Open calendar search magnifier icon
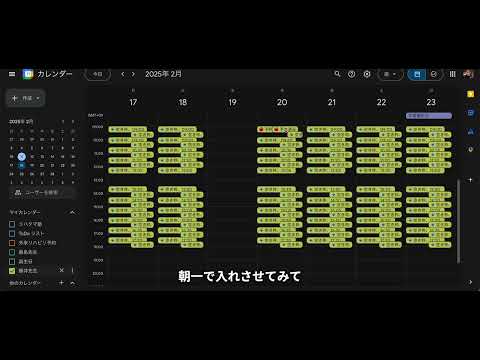This screenshot has width=480, height=360. pyautogui.click(x=337, y=74)
